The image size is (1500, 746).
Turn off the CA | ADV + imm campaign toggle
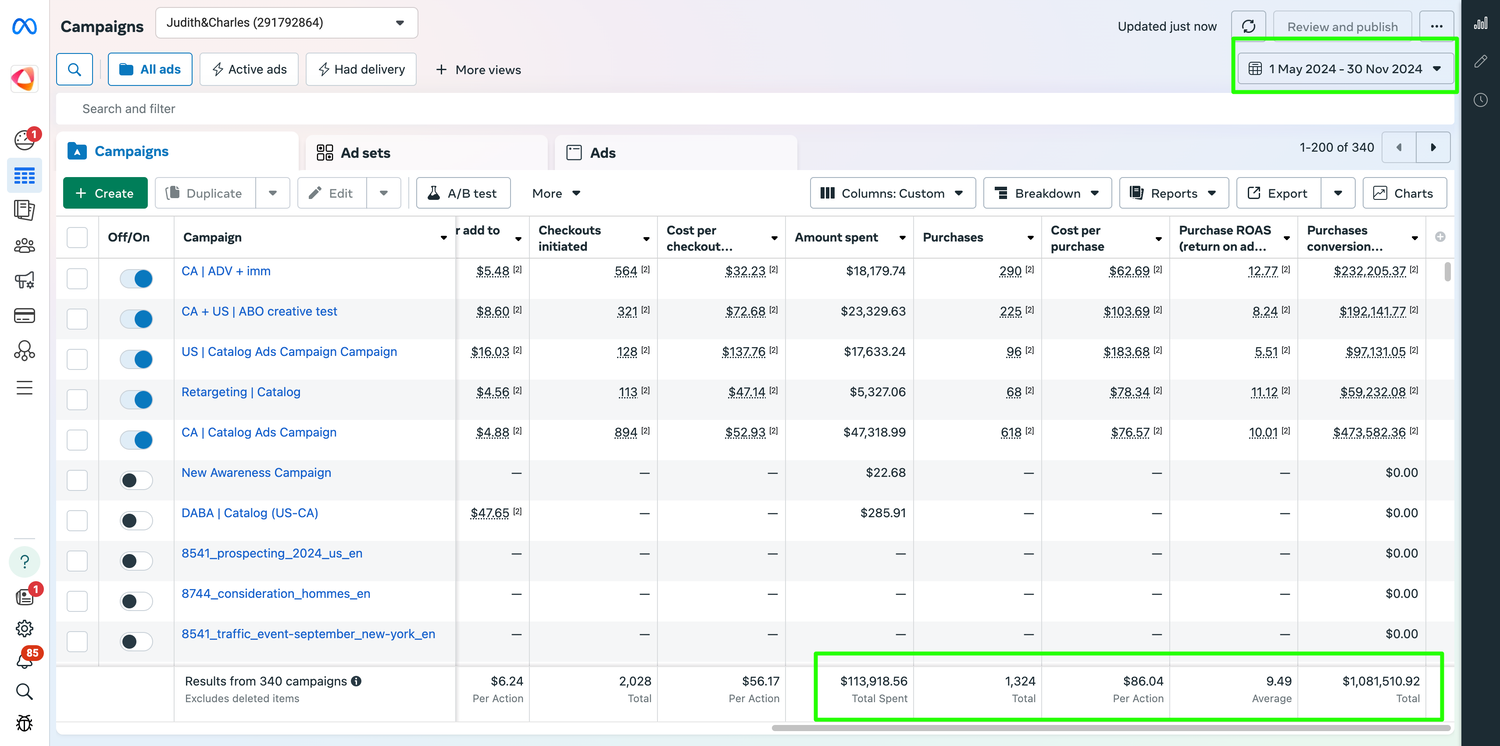pyautogui.click(x=136, y=278)
